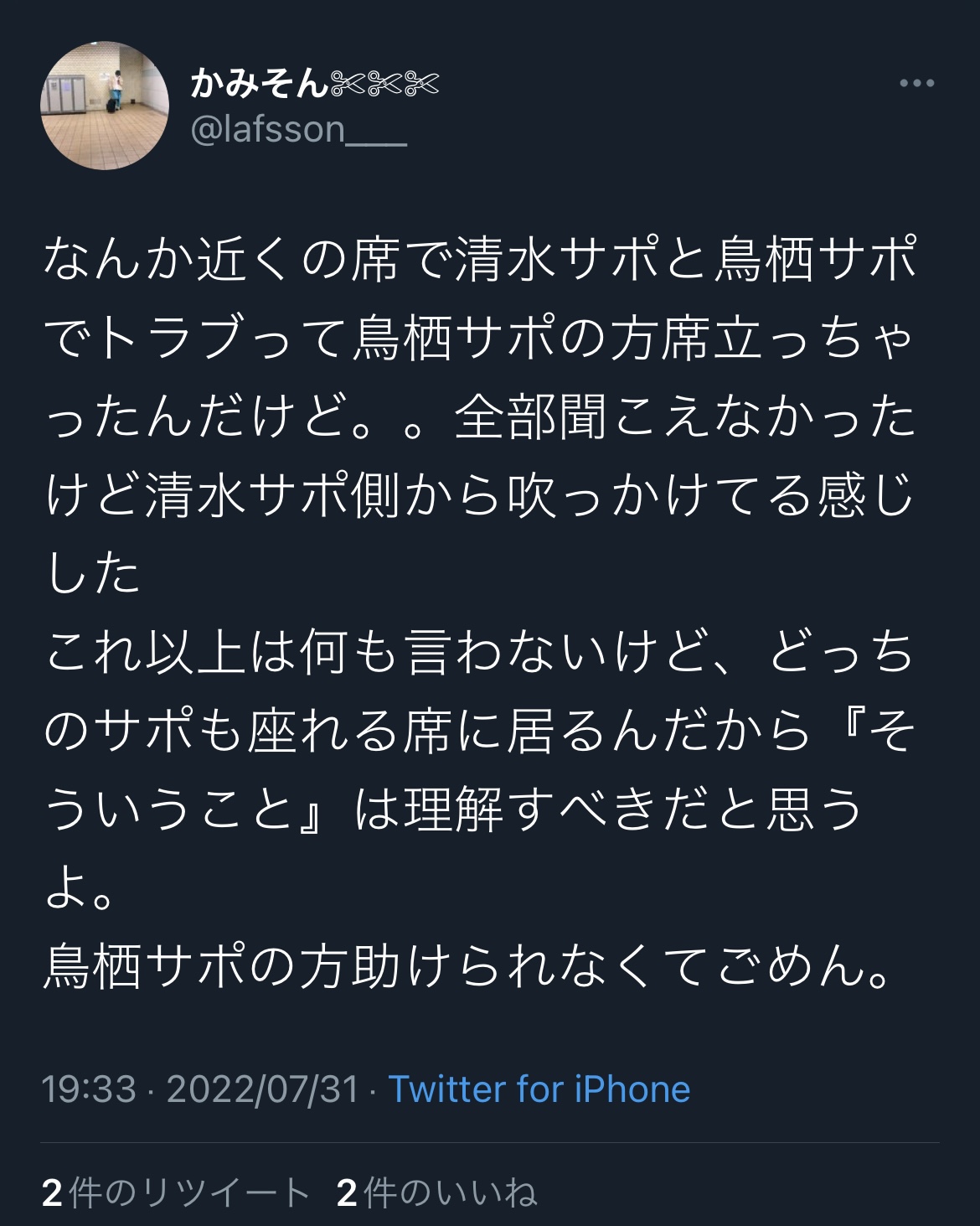Click the line starting ったんだけど。。全部
980x1226 pixels.
479,419
